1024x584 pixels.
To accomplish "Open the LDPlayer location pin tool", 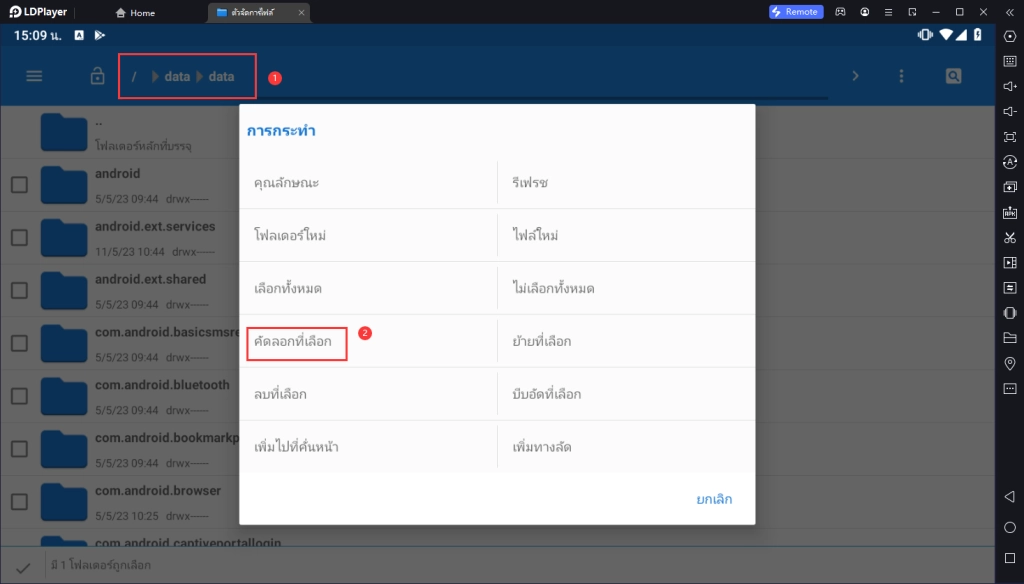I will 1009,363.
